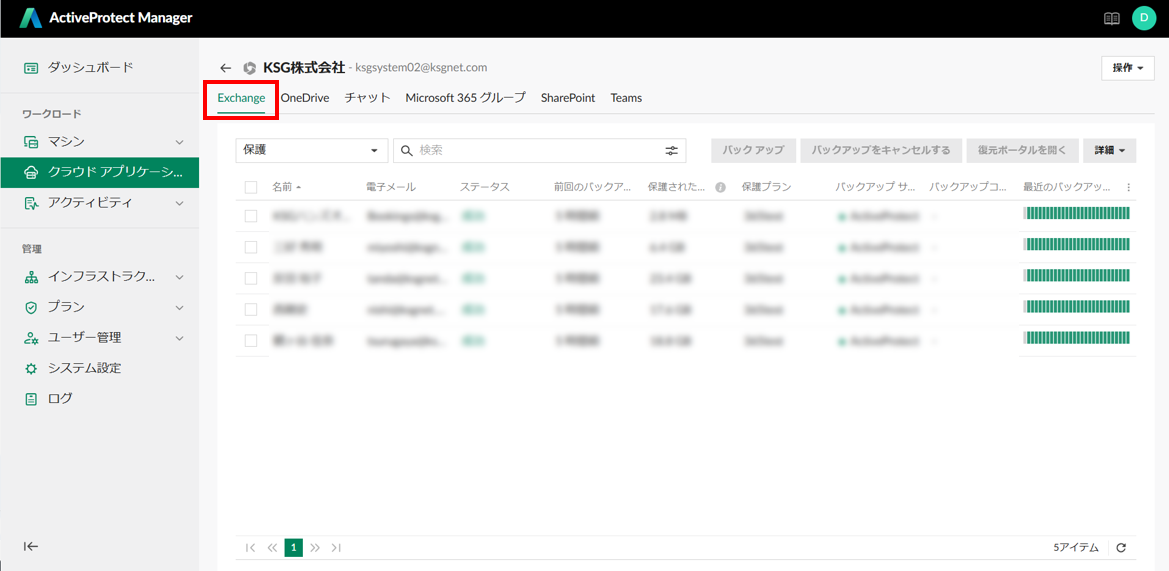Click into the 検索 search field
The height and width of the screenshot is (571, 1169).
point(539,151)
